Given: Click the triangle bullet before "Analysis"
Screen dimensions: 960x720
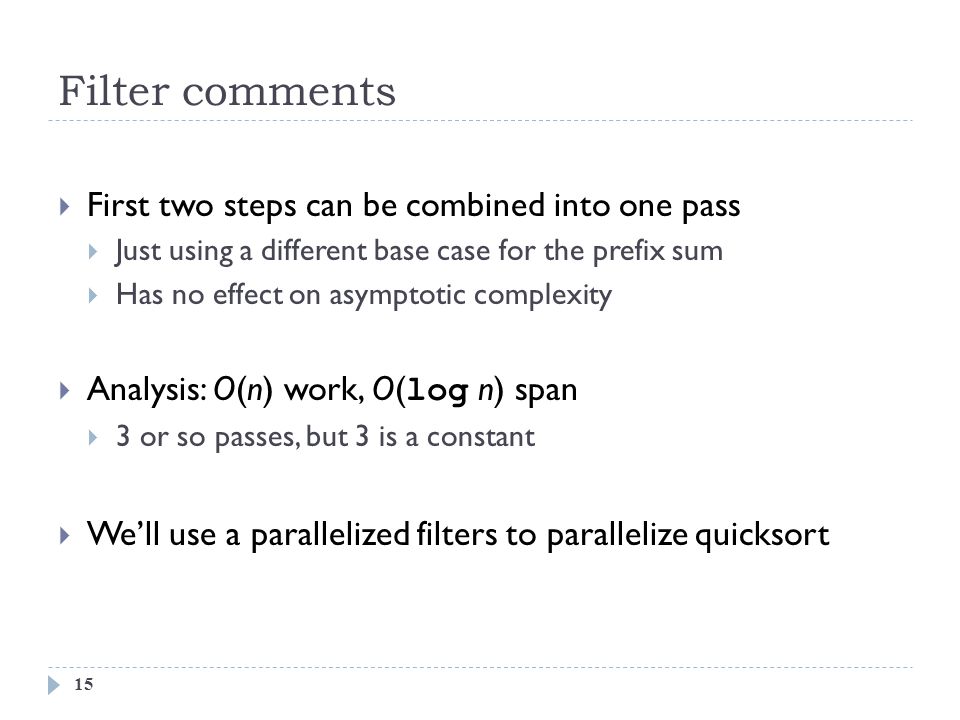Looking at the screenshot, I should pos(64,391).
